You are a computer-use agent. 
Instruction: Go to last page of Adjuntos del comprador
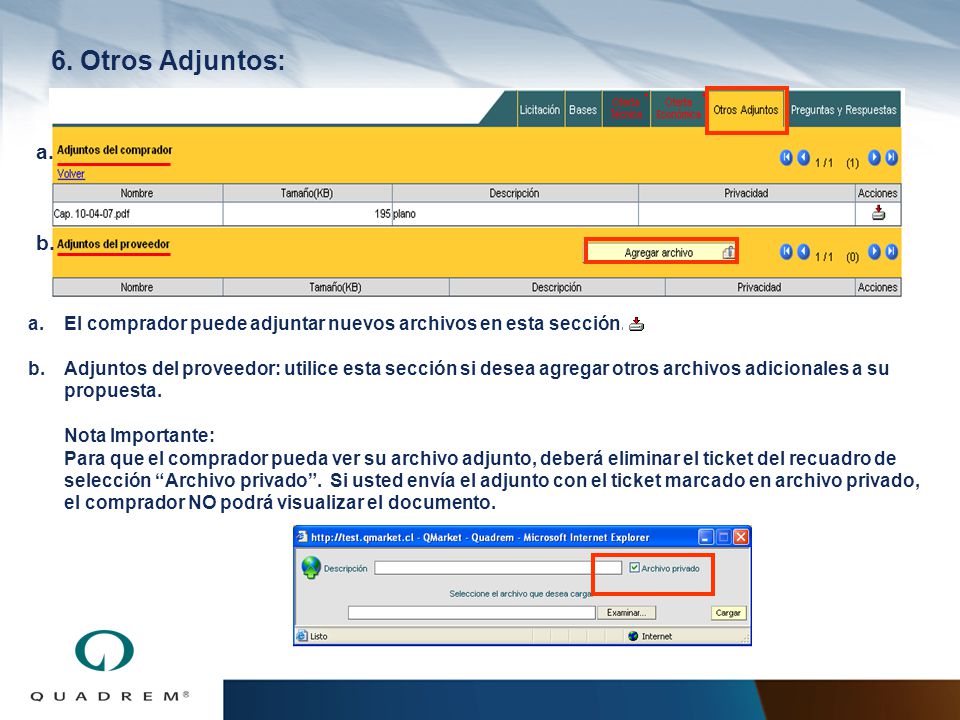(x=891, y=158)
